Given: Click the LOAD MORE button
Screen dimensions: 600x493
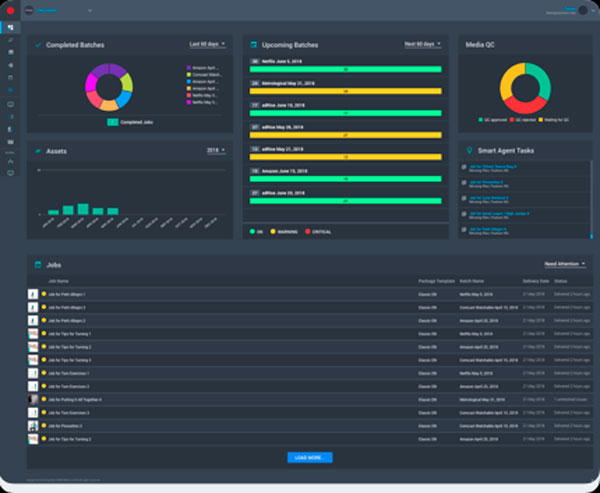Looking at the screenshot, I should (310, 457).
